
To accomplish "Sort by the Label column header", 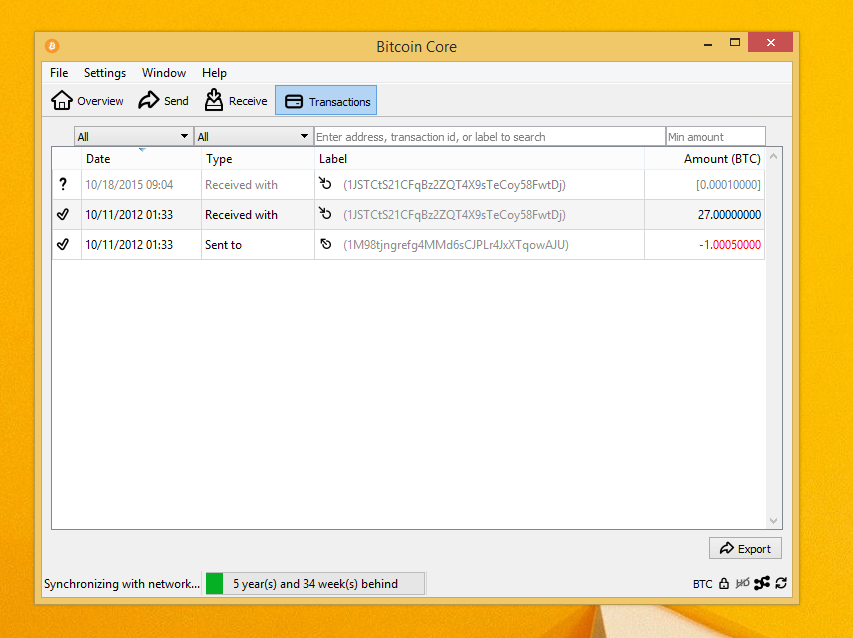I will coord(479,159).
